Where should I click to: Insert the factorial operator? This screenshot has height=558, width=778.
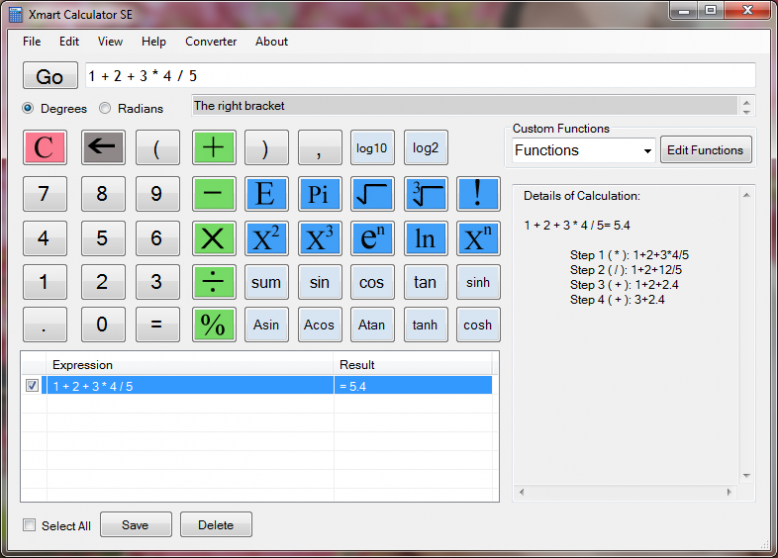click(478, 193)
